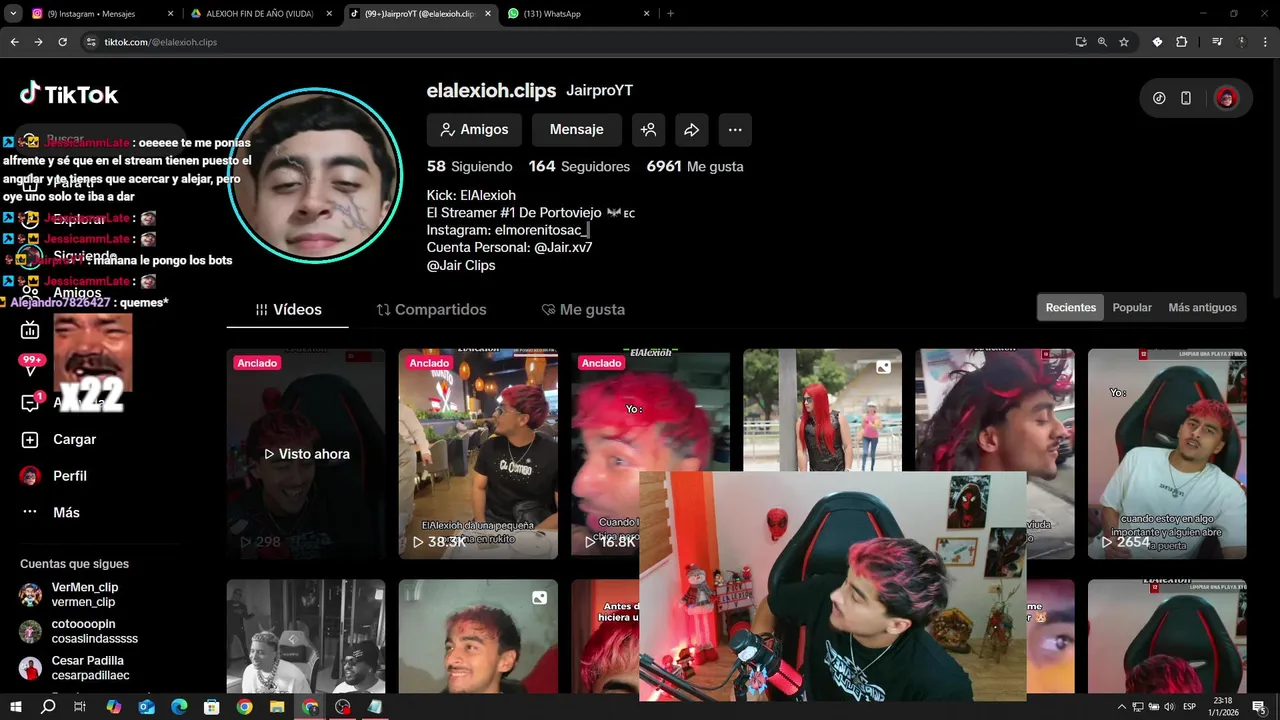Open the @Jair.xv7 mention link
The width and height of the screenshot is (1280, 720).
click(563, 248)
